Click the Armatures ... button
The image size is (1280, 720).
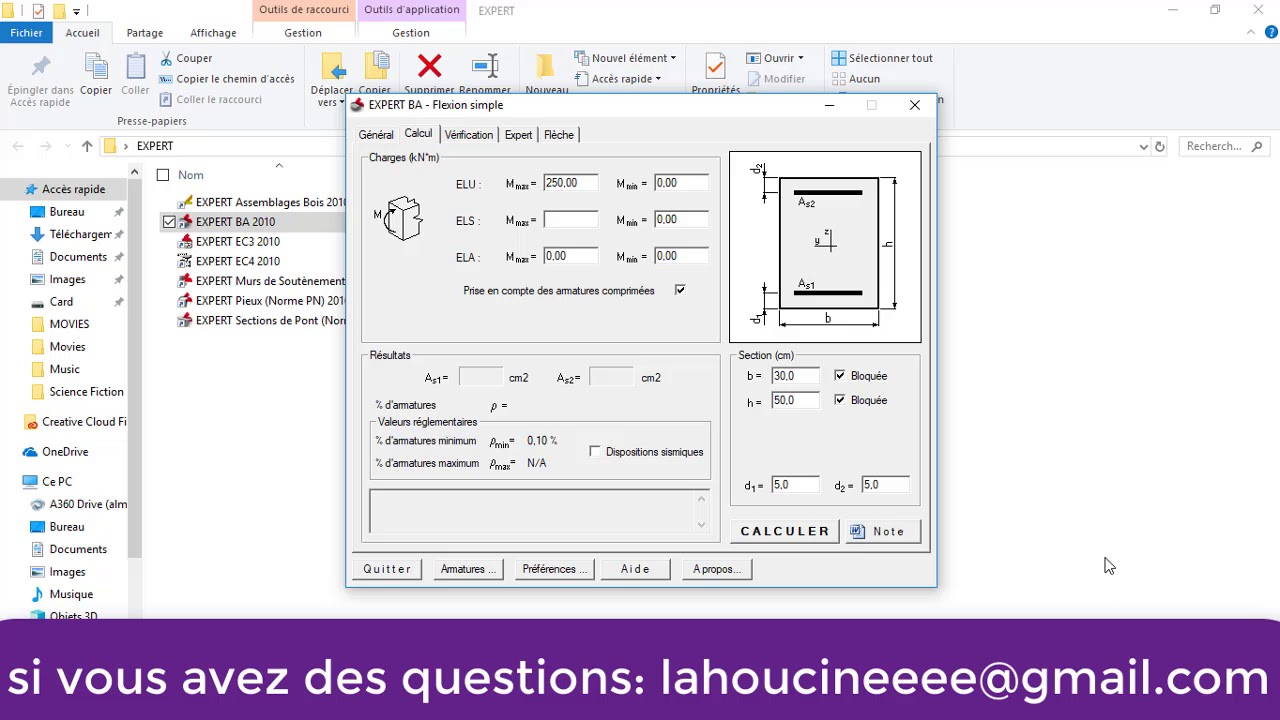[x=468, y=569]
